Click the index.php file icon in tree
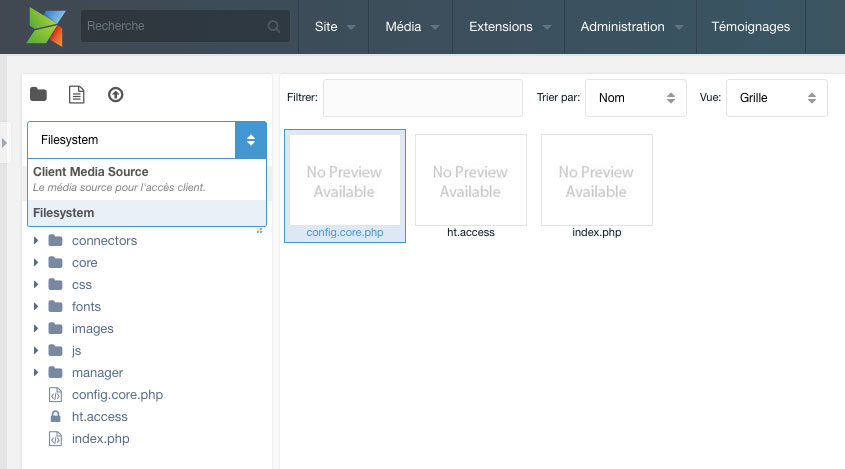Image resolution: width=845 pixels, height=469 pixels. pos(56,439)
